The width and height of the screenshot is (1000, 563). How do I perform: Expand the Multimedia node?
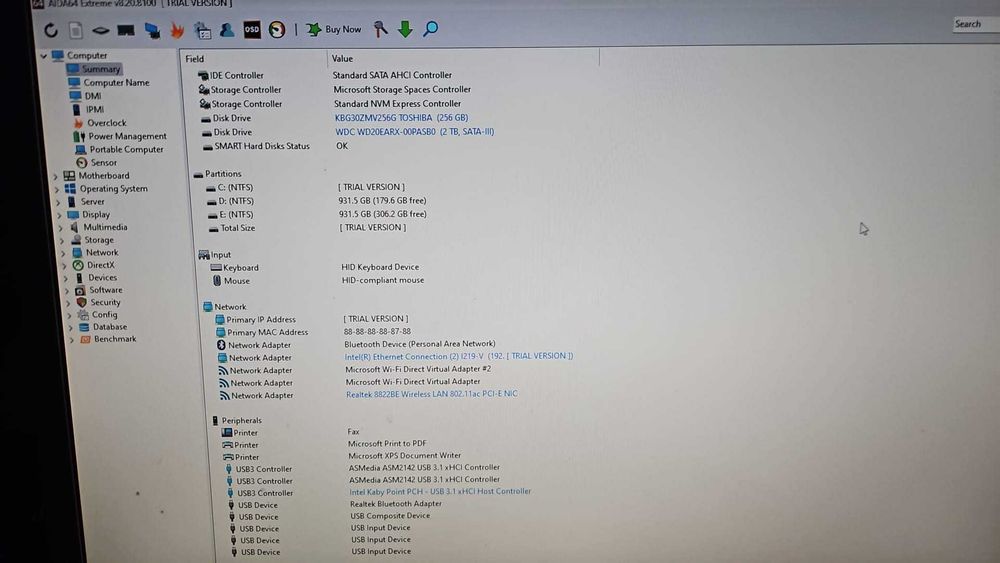61,228
